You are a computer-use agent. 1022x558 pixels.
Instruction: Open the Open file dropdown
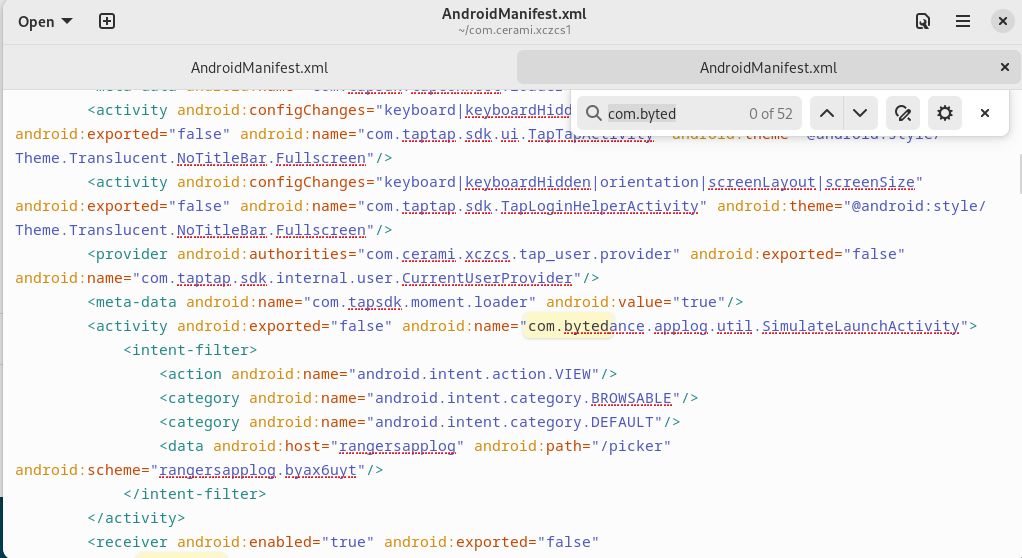(45, 22)
